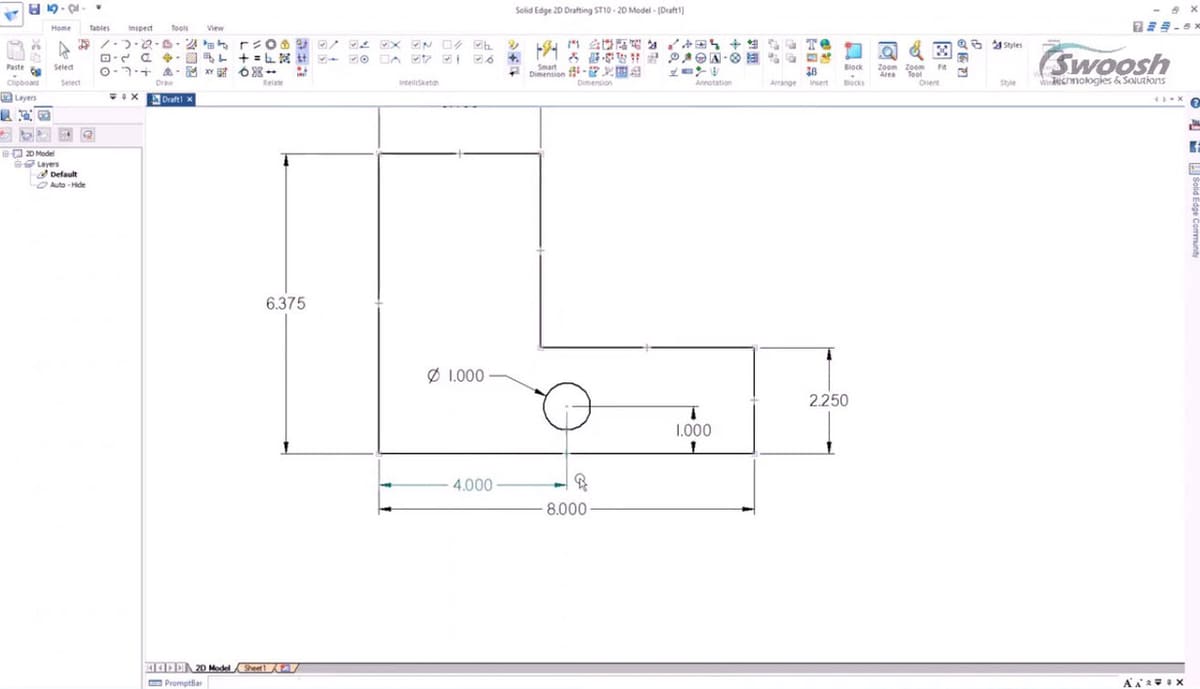This screenshot has width=1200, height=689.
Task: Expand the 2D Model tree node
Action: point(5,154)
